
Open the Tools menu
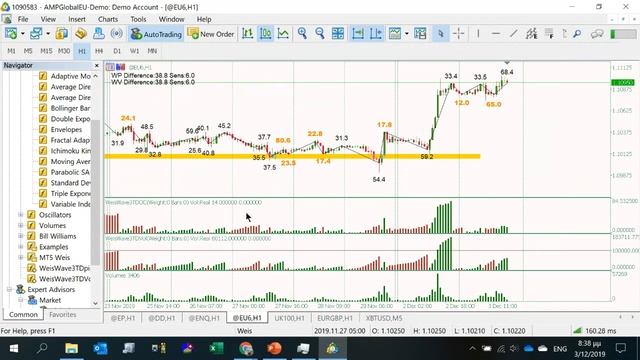click(x=138, y=19)
